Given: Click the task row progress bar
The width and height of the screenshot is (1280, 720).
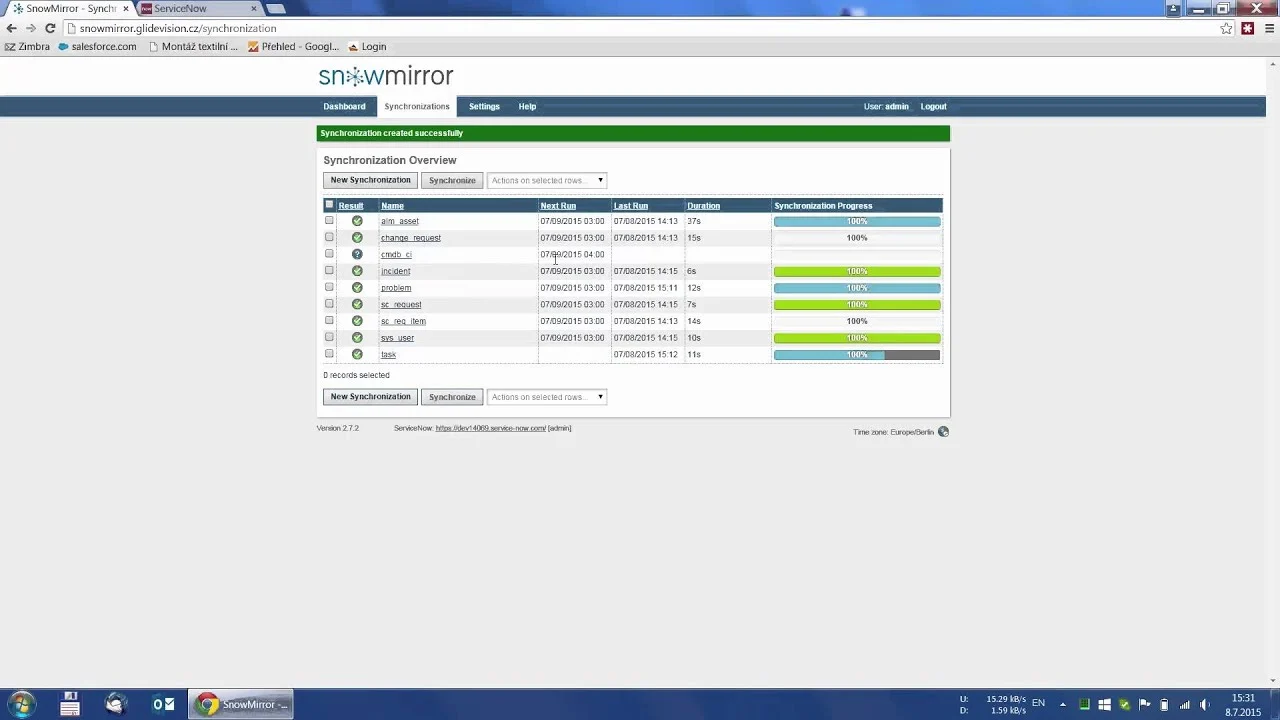Looking at the screenshot, I should tap(857, 355).
